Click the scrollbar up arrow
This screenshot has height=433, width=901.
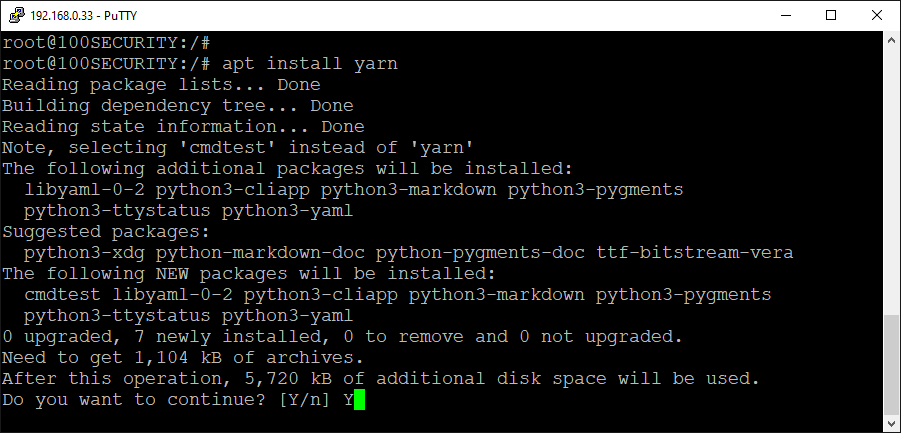891,40
